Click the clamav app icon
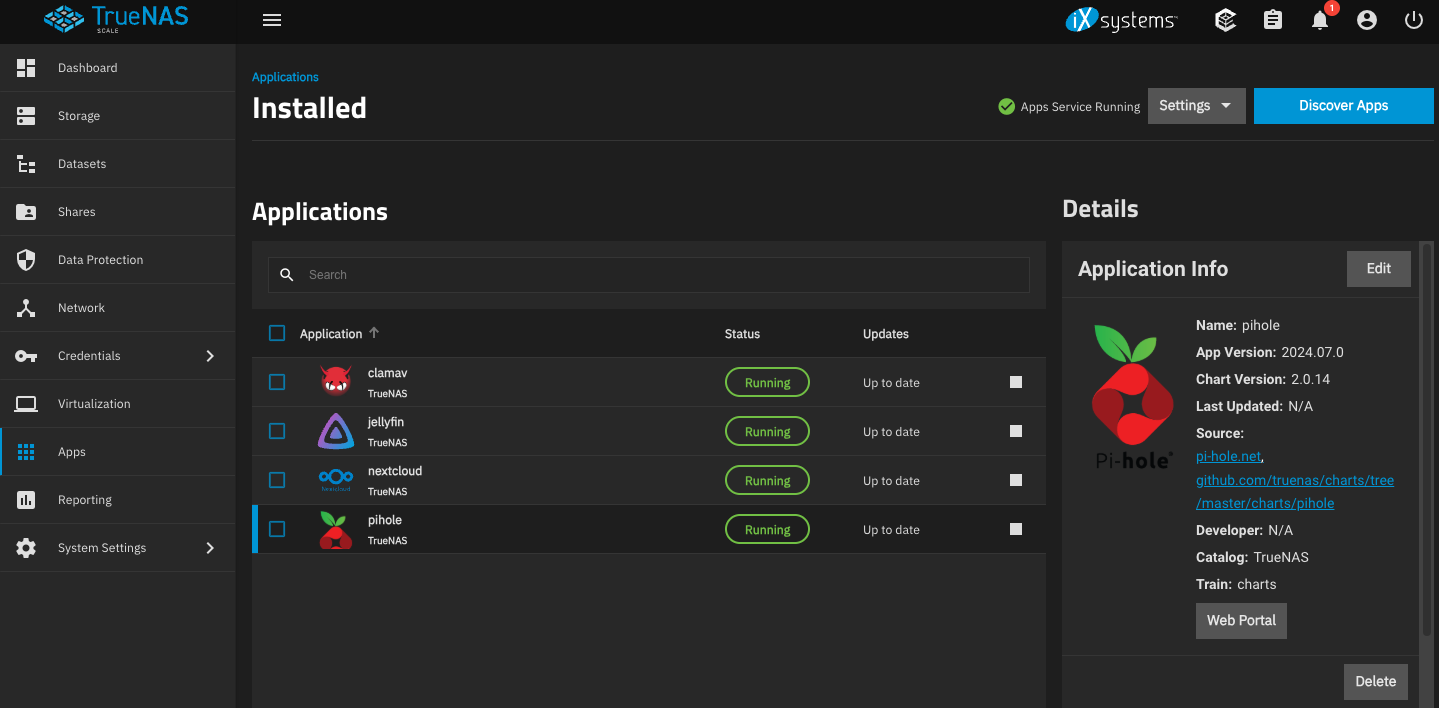 (x=336, y=382)
